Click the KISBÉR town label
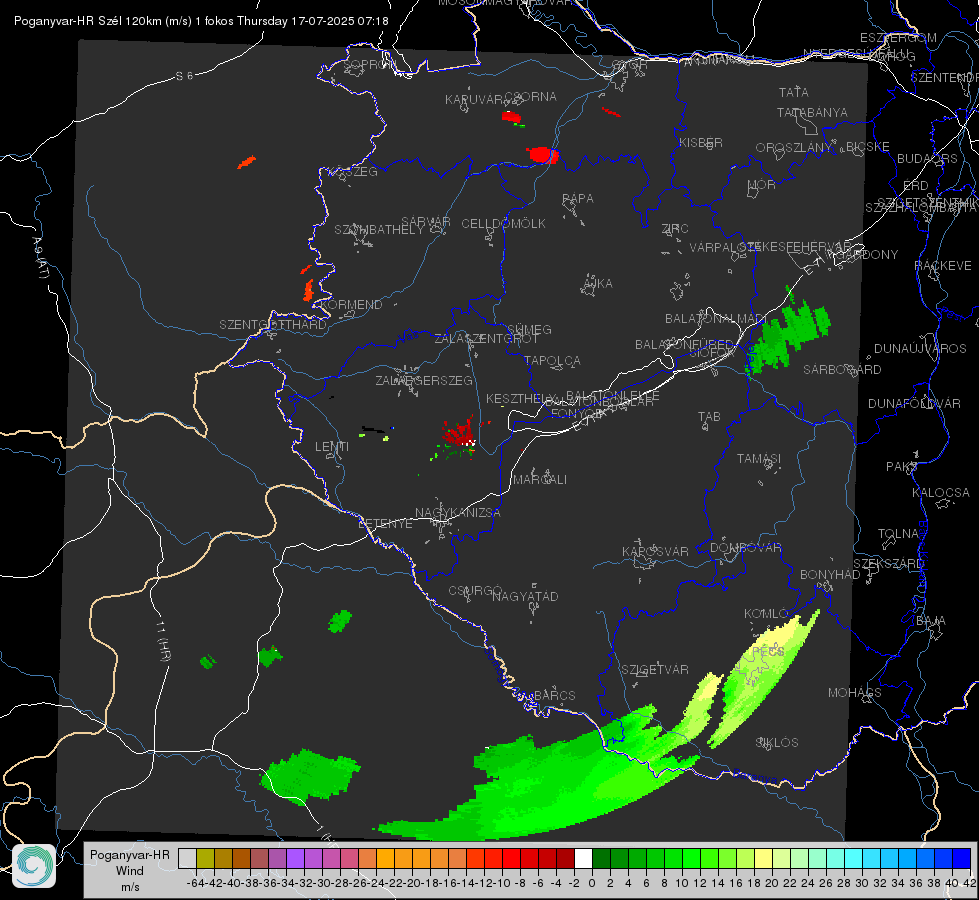This screenshot has width=979, height=900. pos(701,143)
